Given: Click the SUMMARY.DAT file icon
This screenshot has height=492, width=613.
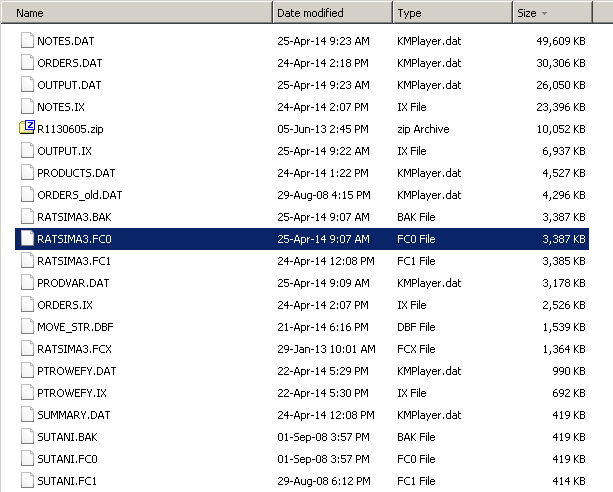Looking at the screenshot, I should 27,415.
